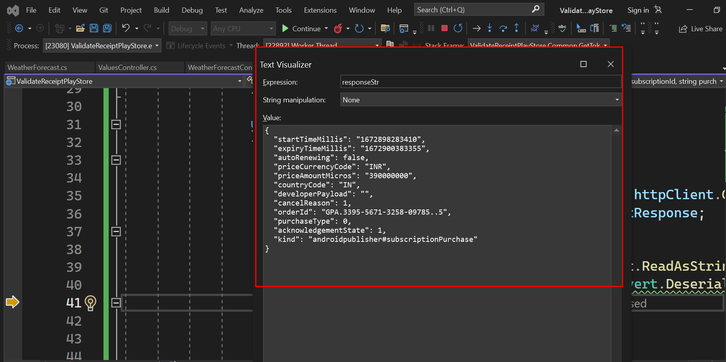Image resolution: width=726 pixels, height=362 pixels.
Task: Open the undo history dropdown arrow
Action: point(137,29)
